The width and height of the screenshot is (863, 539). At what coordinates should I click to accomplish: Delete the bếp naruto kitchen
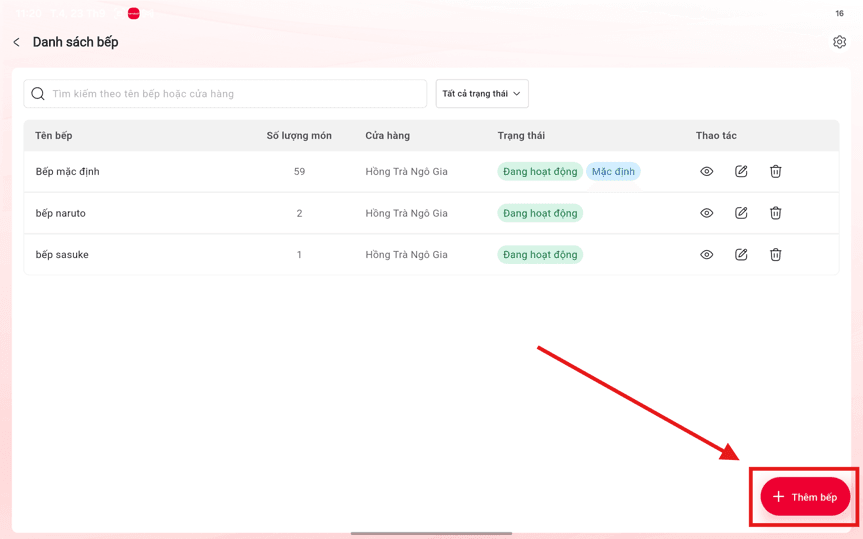coord(775,213)
